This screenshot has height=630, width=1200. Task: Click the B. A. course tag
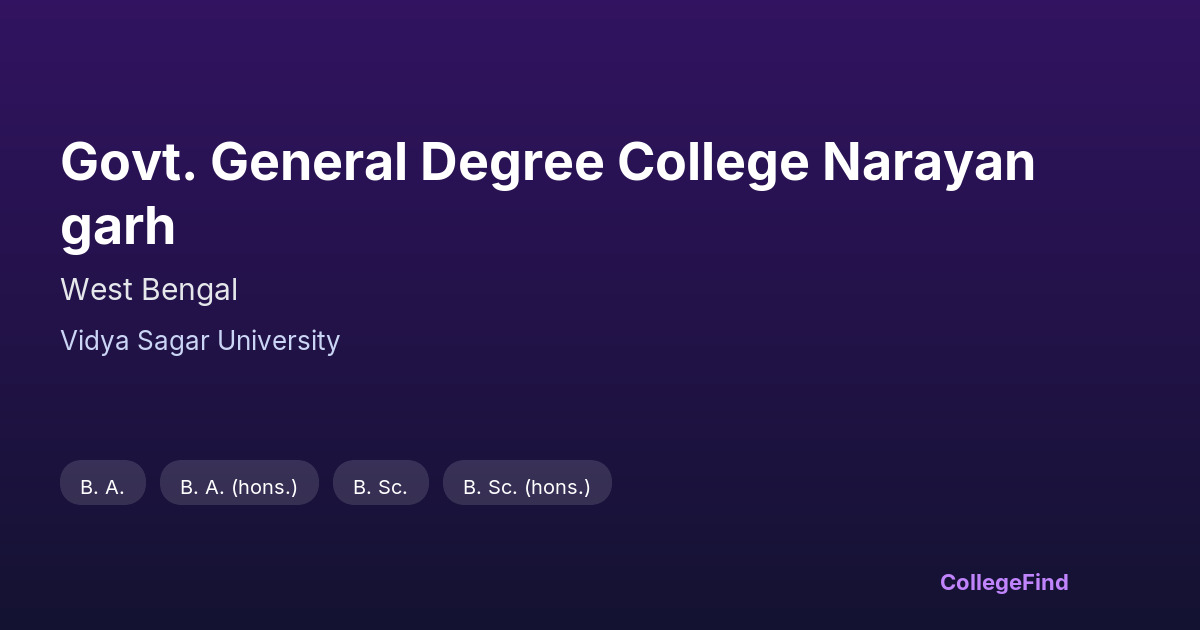point(103,487)
